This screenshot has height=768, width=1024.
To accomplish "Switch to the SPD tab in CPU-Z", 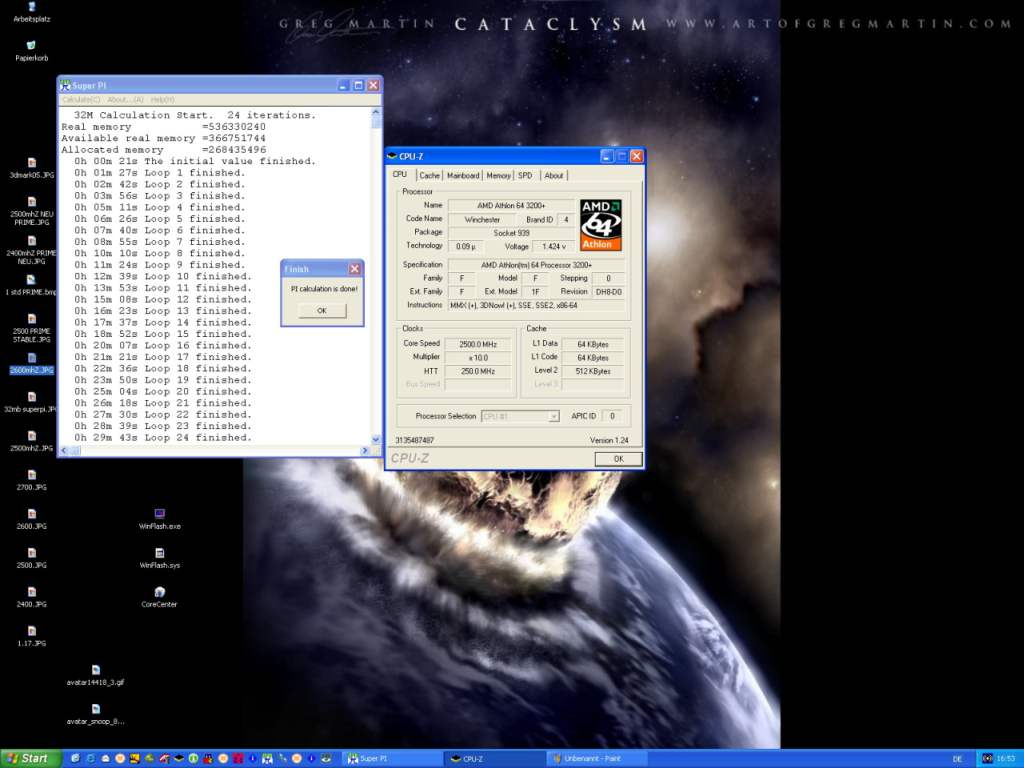I will click(525, 175).
